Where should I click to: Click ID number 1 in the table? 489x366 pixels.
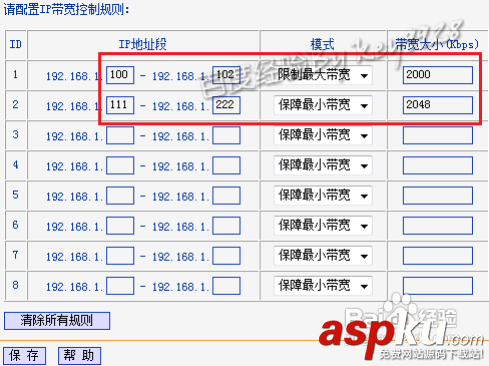[15, 75]
